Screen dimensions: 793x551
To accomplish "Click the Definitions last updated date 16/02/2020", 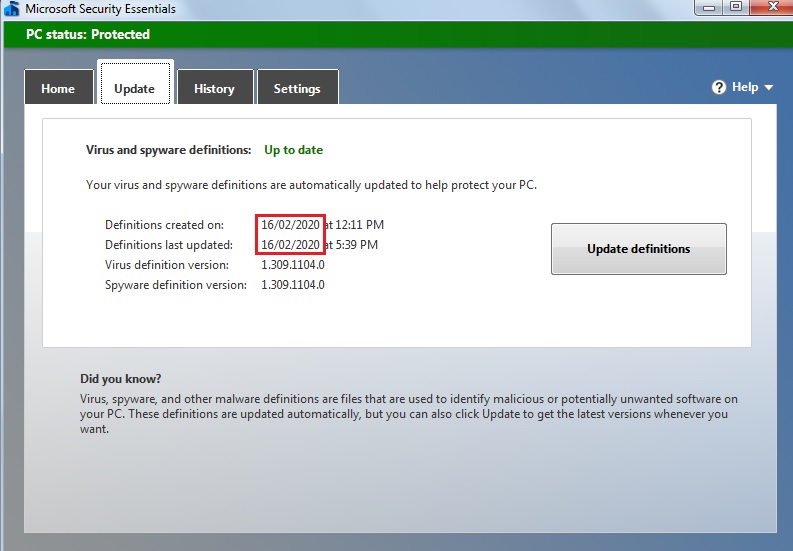I will [x=290, y=245].
